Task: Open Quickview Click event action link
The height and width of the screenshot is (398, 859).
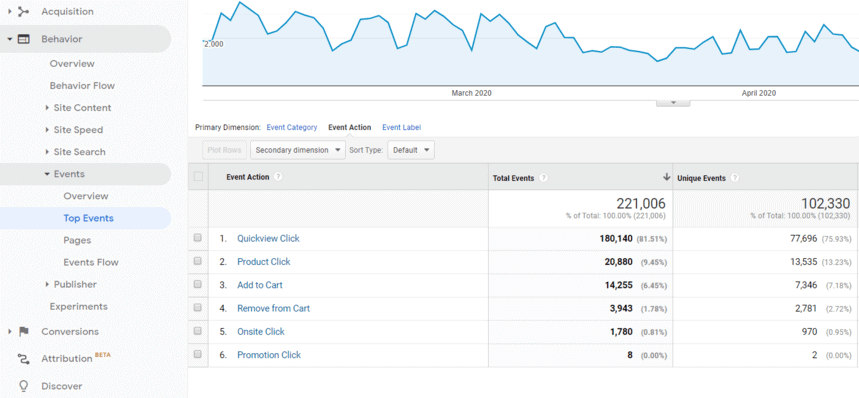Action: click(268, 239)
